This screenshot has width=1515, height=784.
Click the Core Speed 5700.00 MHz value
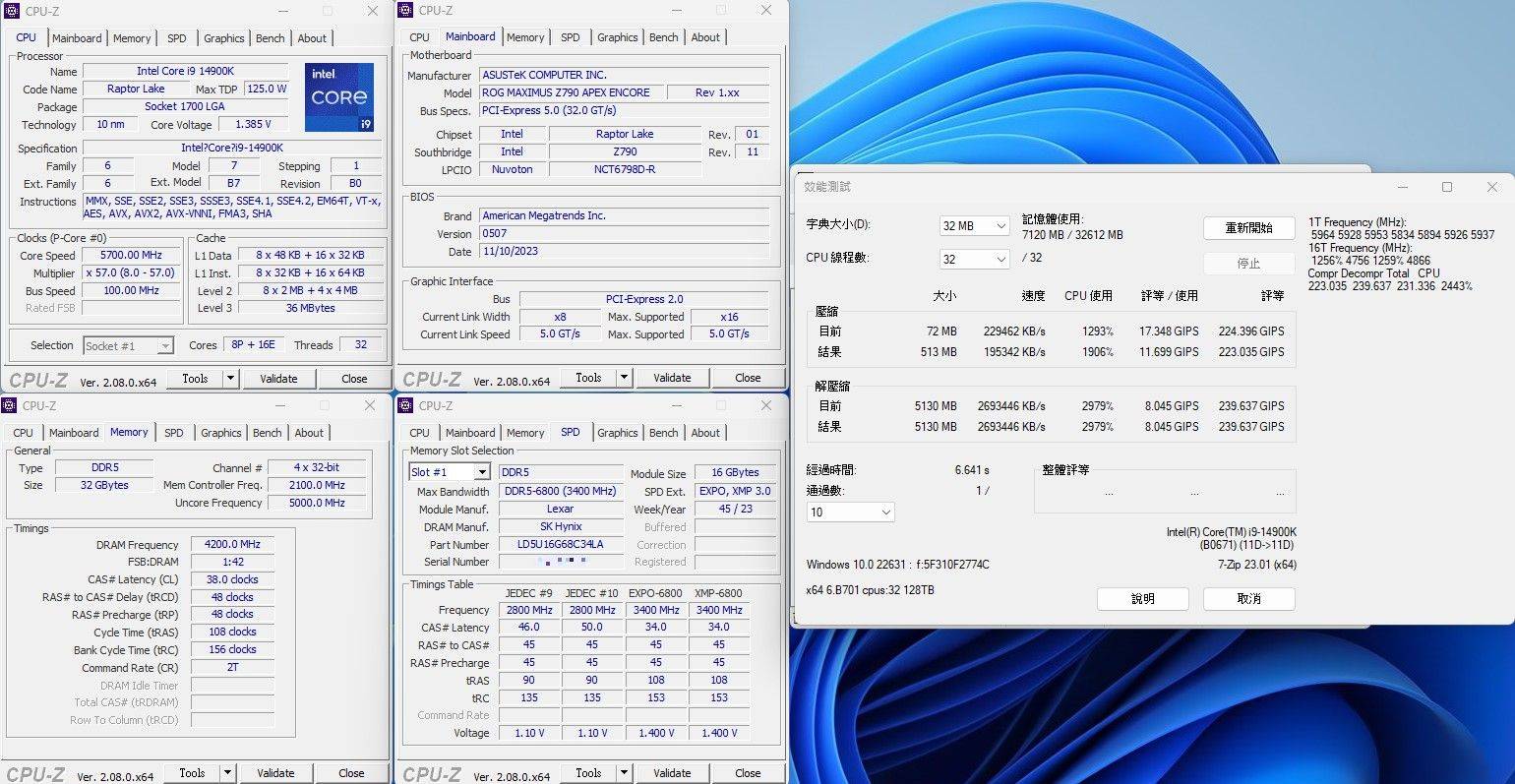tap(131, 255)
